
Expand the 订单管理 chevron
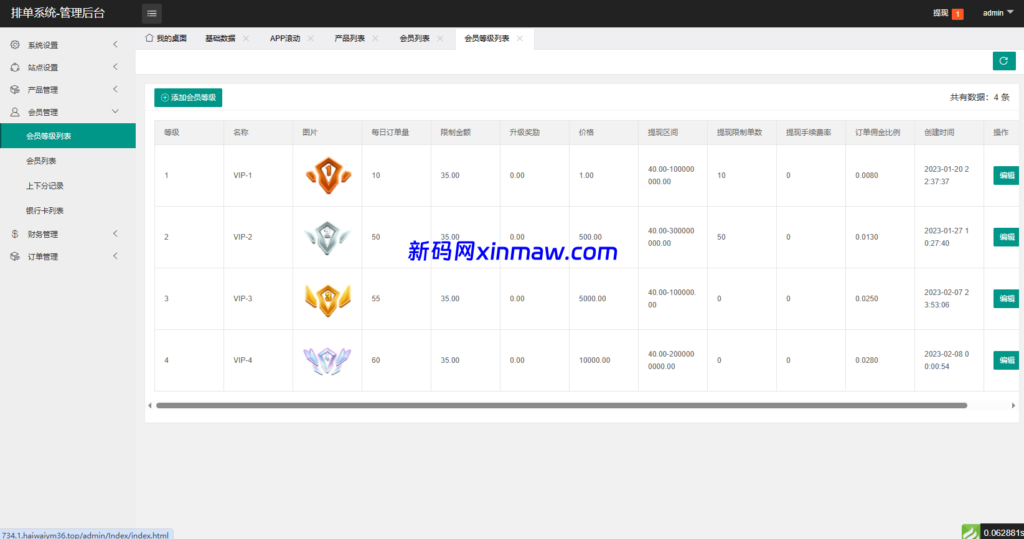116,256
